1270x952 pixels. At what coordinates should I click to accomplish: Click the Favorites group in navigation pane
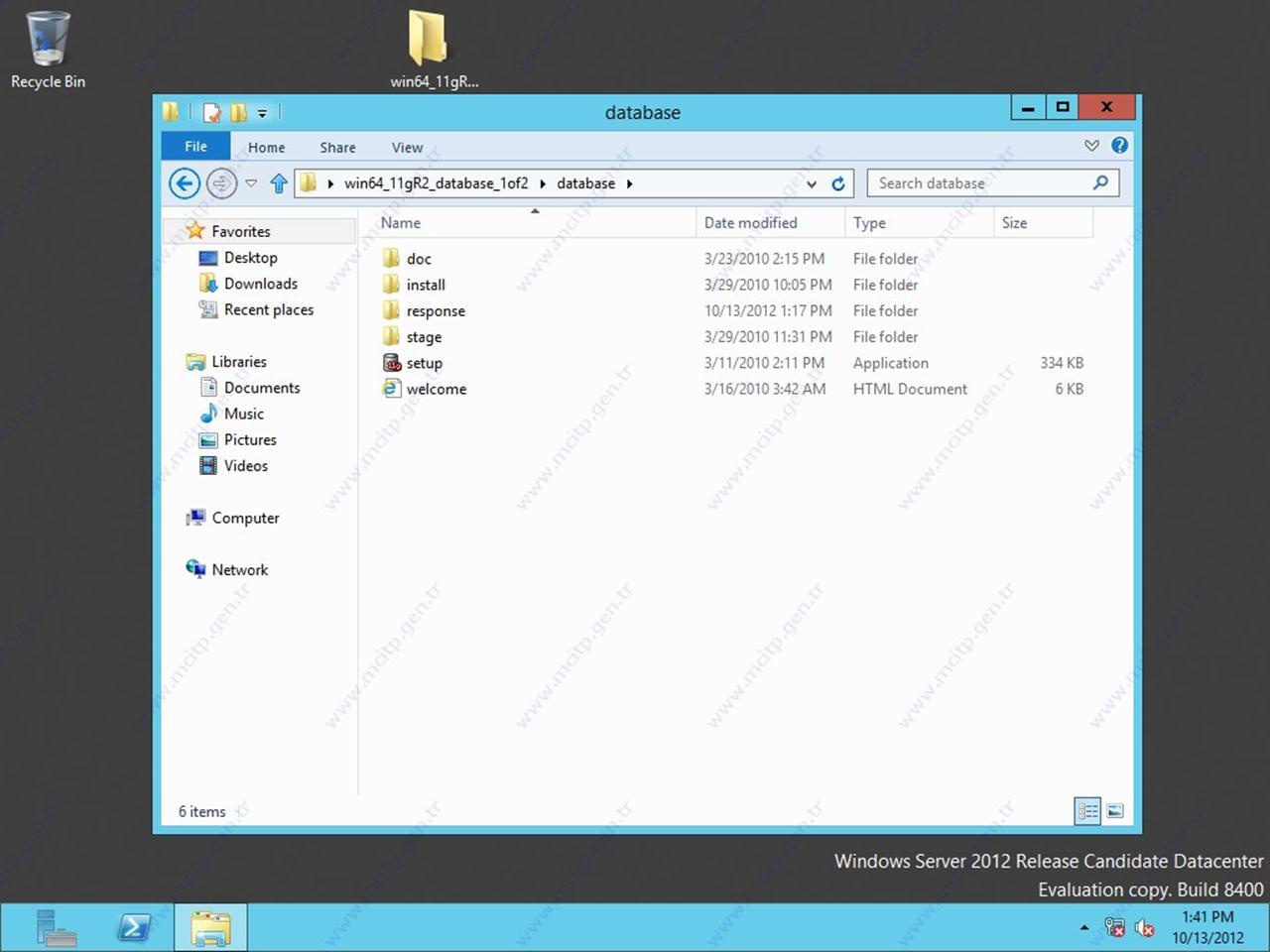pos(240,231)
